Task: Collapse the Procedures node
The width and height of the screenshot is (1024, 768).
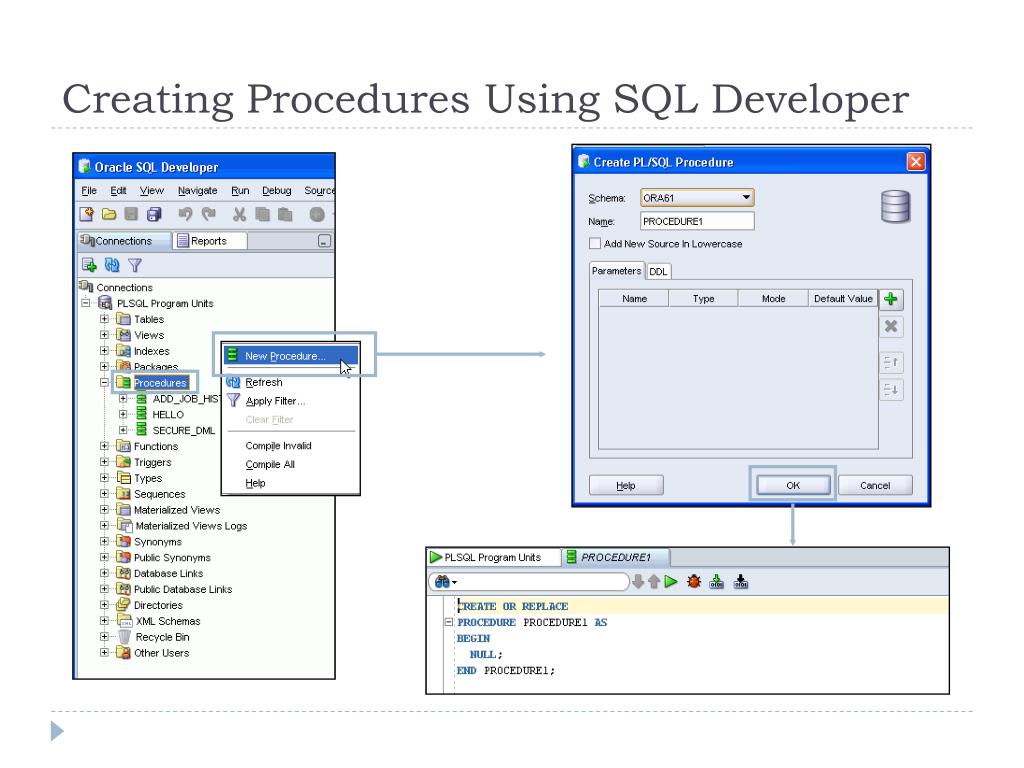Action: (x=104, y=383)
